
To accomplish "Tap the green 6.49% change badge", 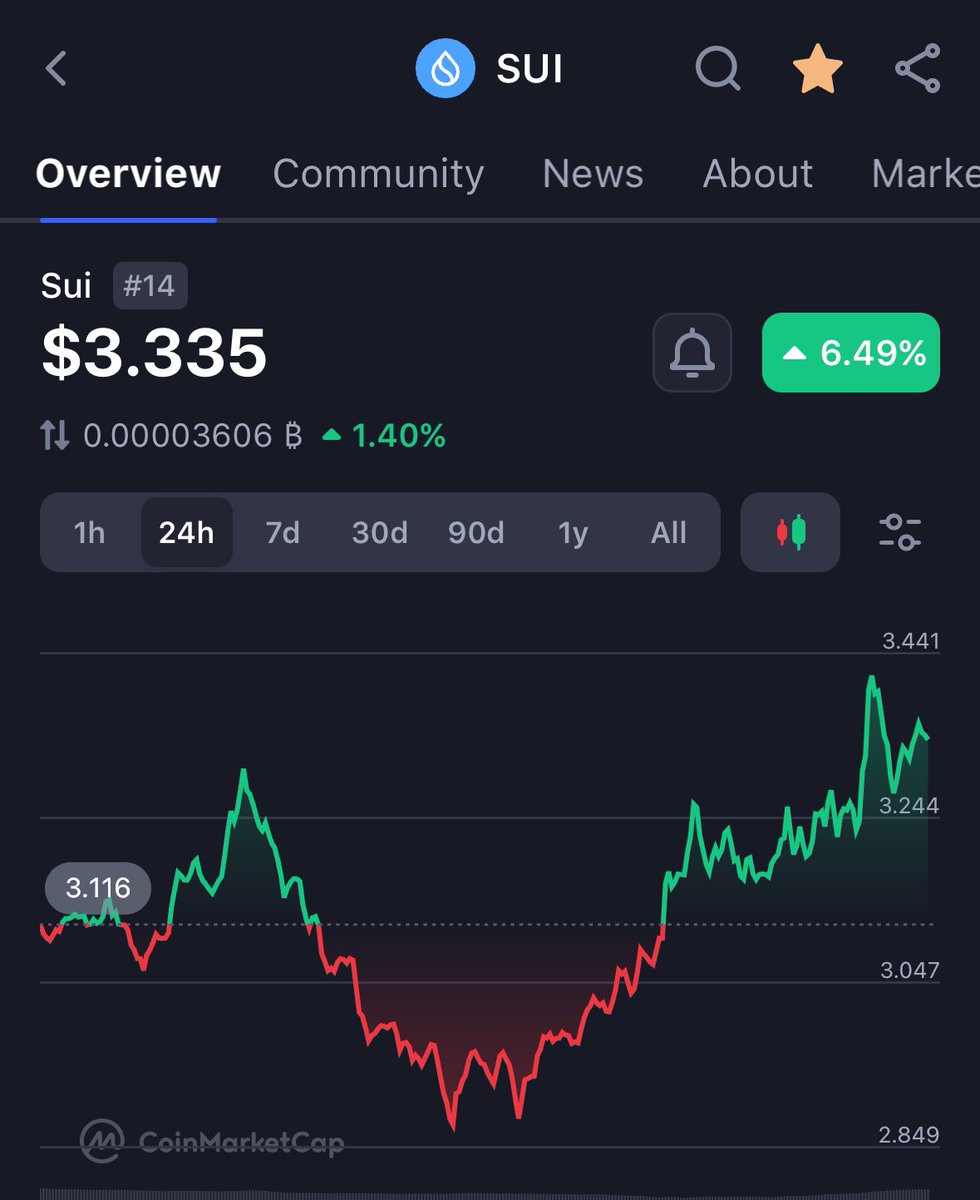I will pyautogui.click(x=851, y=352).
